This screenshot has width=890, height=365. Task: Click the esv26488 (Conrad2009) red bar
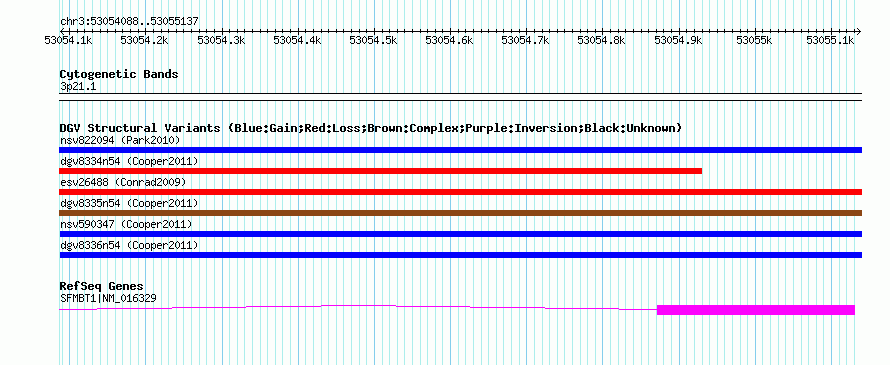coord(460,192)
